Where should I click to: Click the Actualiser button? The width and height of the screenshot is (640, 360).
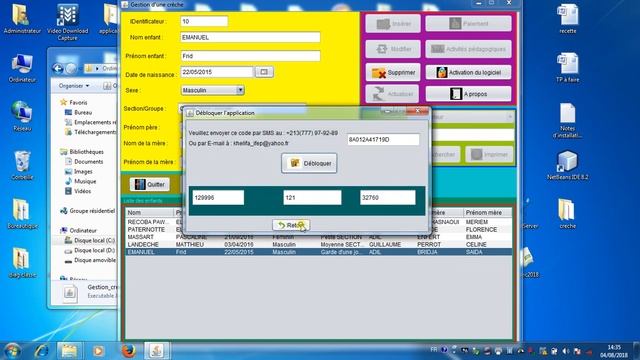392,94
